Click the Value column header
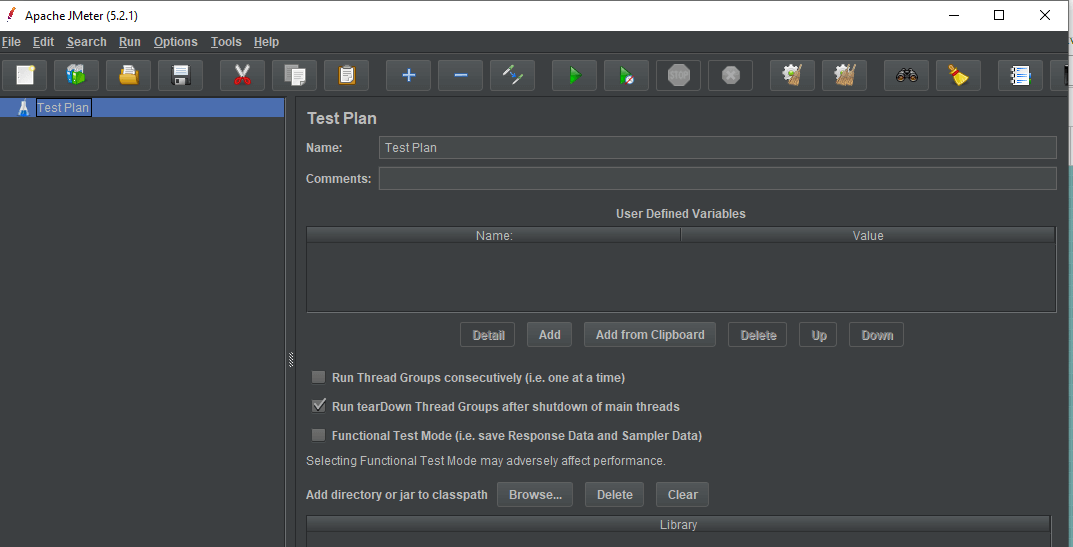Screen dimensions: 1073x547 click(x=868, y=236)
